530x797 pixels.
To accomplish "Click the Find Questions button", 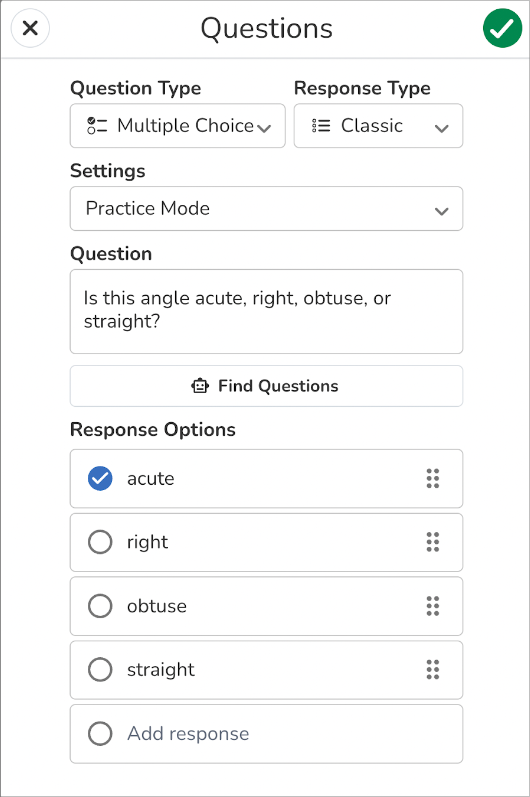I will (x=266, y=386).
